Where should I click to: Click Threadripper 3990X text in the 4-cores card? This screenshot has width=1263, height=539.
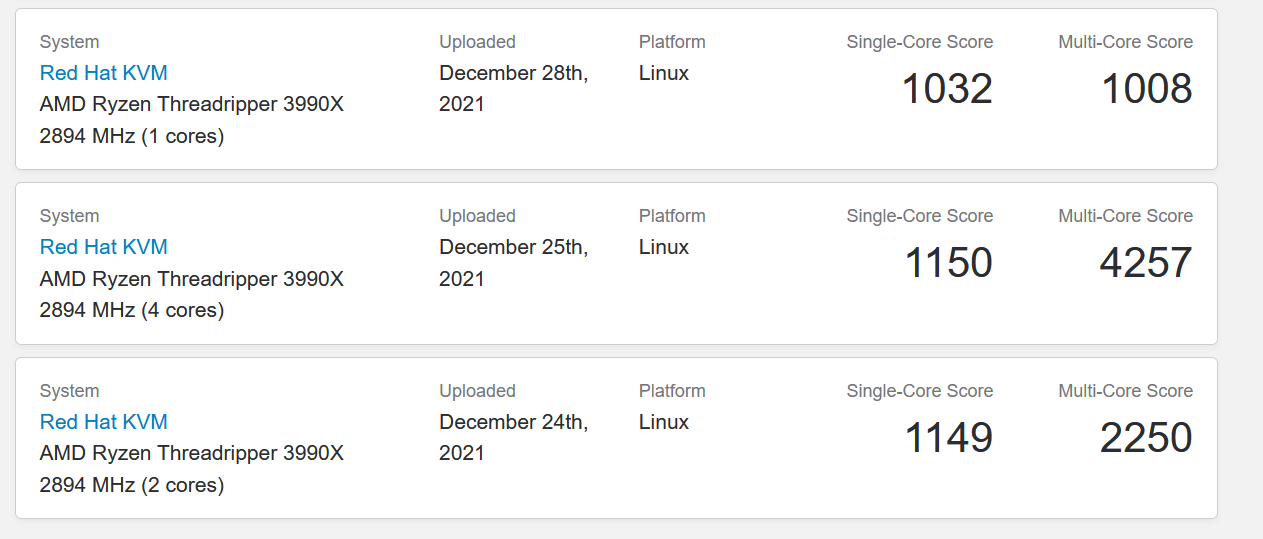point(250,279)
